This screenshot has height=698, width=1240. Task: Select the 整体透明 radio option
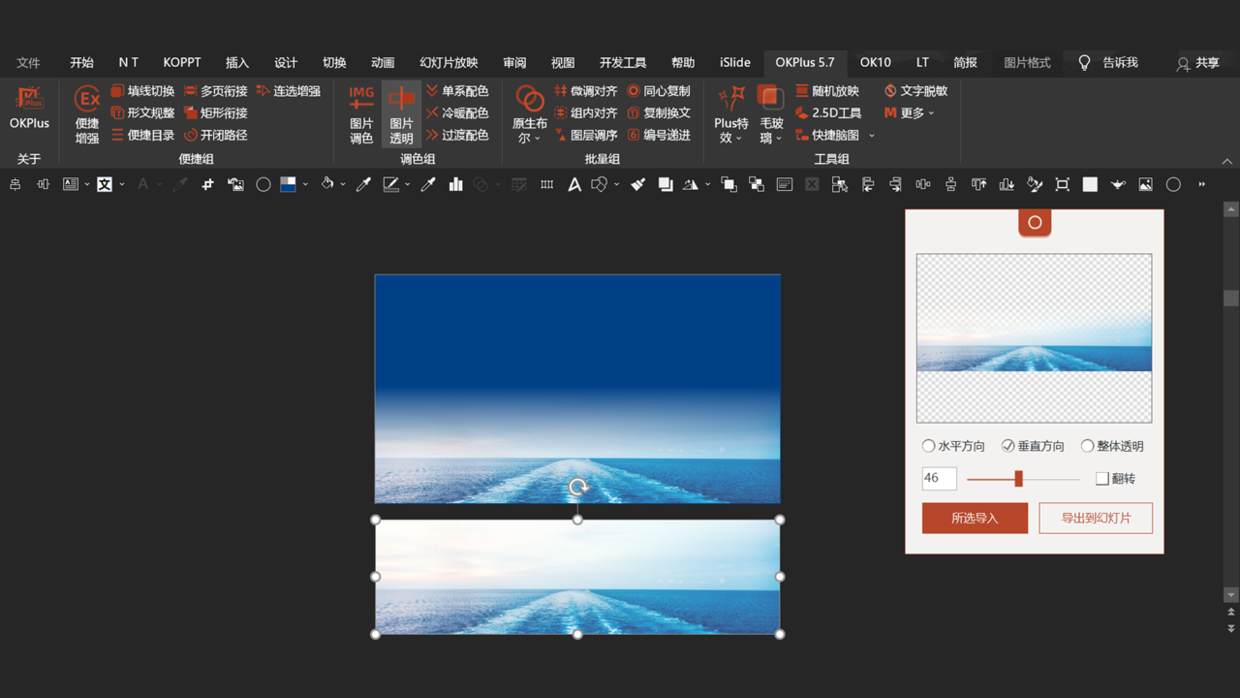1088,446
